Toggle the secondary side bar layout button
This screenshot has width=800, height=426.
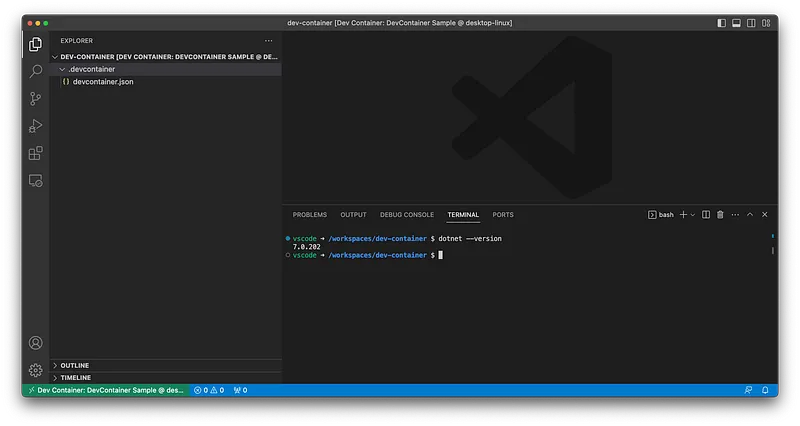coord(751,22)
